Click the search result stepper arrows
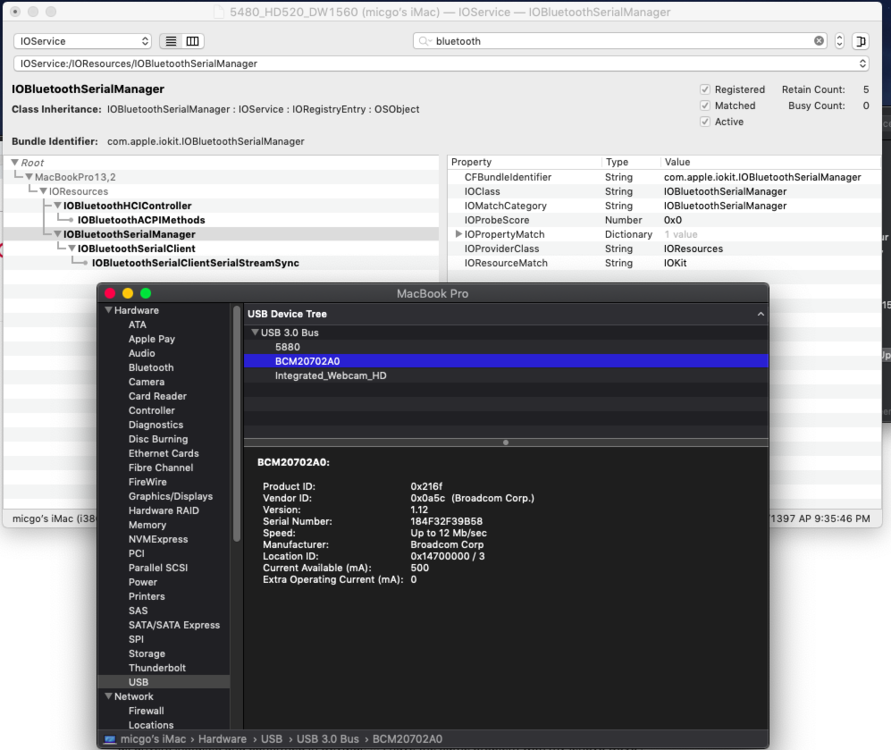The width and height of the screenshot is (891, 750). click(x=839, y=41)
